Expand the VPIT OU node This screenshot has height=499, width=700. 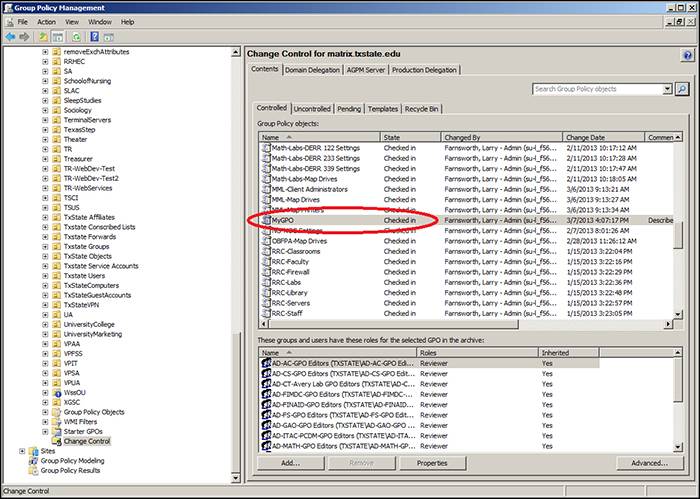(45, 363)
